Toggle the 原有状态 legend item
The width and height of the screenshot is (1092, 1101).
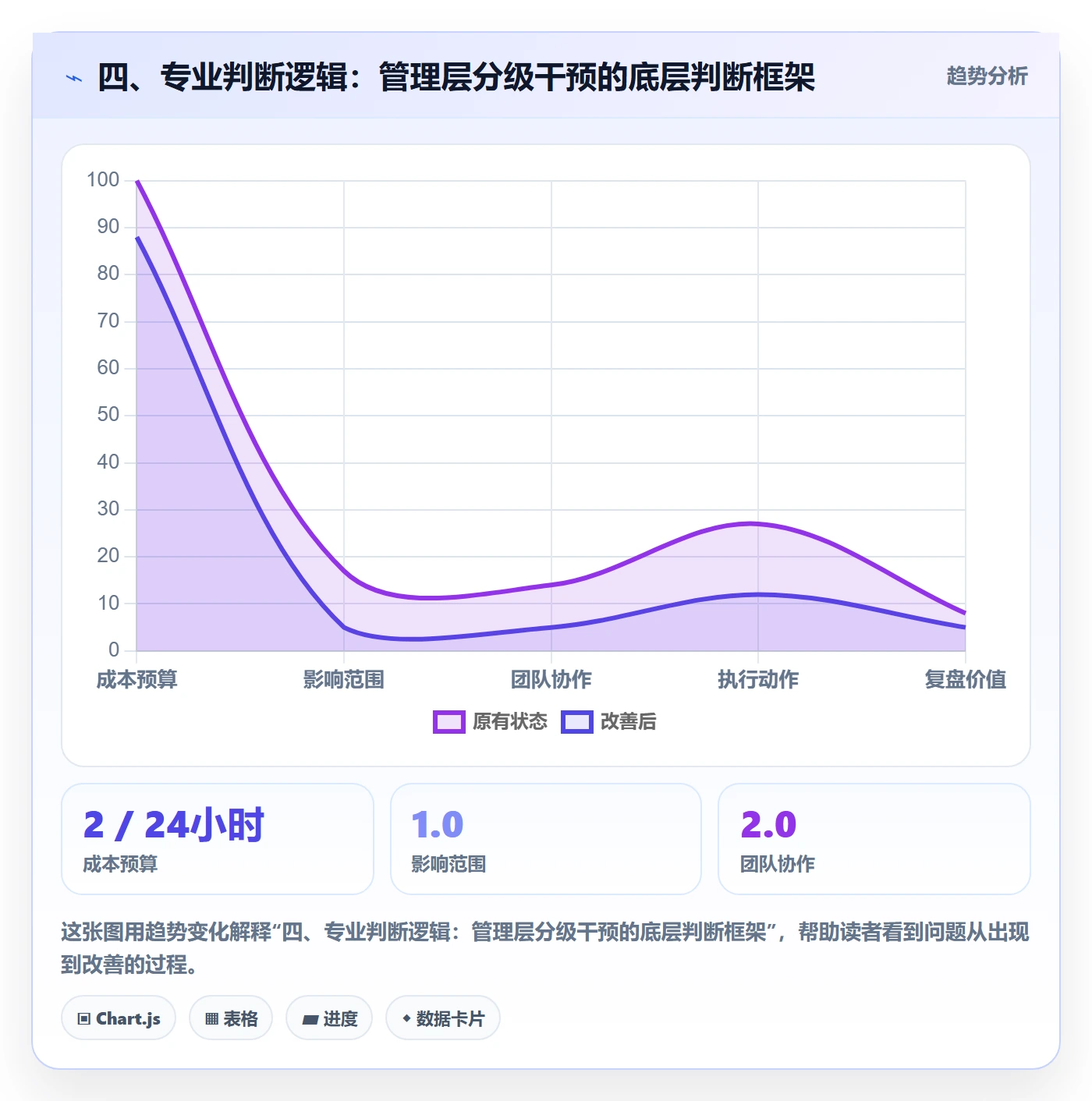point(490,721)
